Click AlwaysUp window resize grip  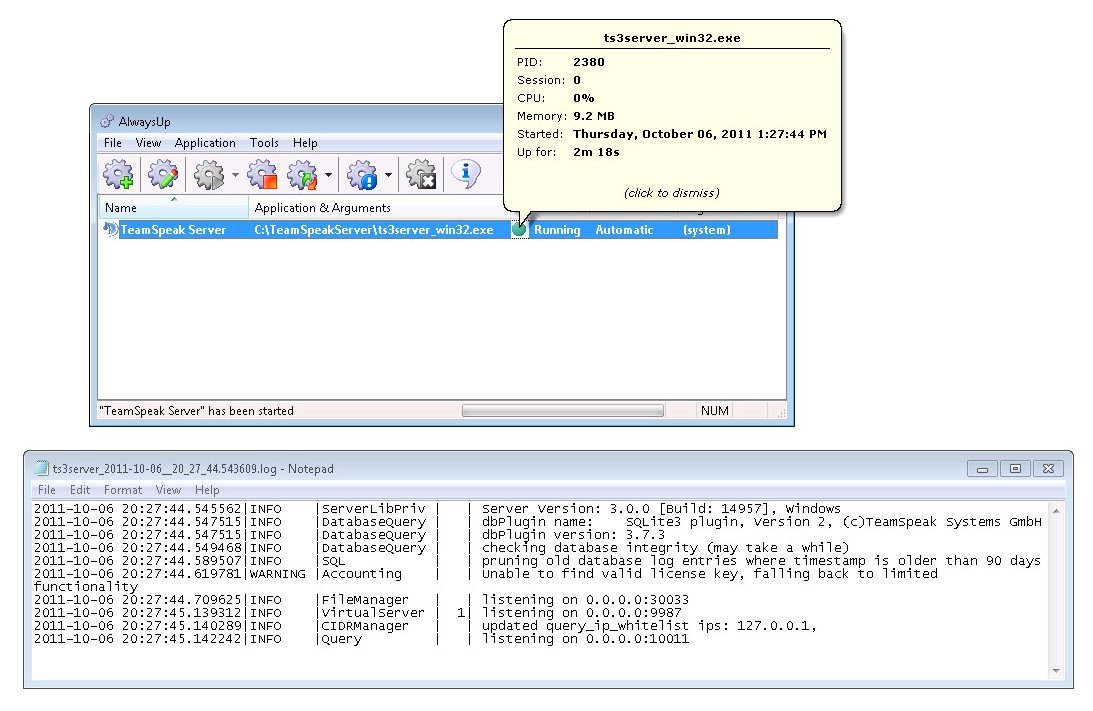[781, 413]
